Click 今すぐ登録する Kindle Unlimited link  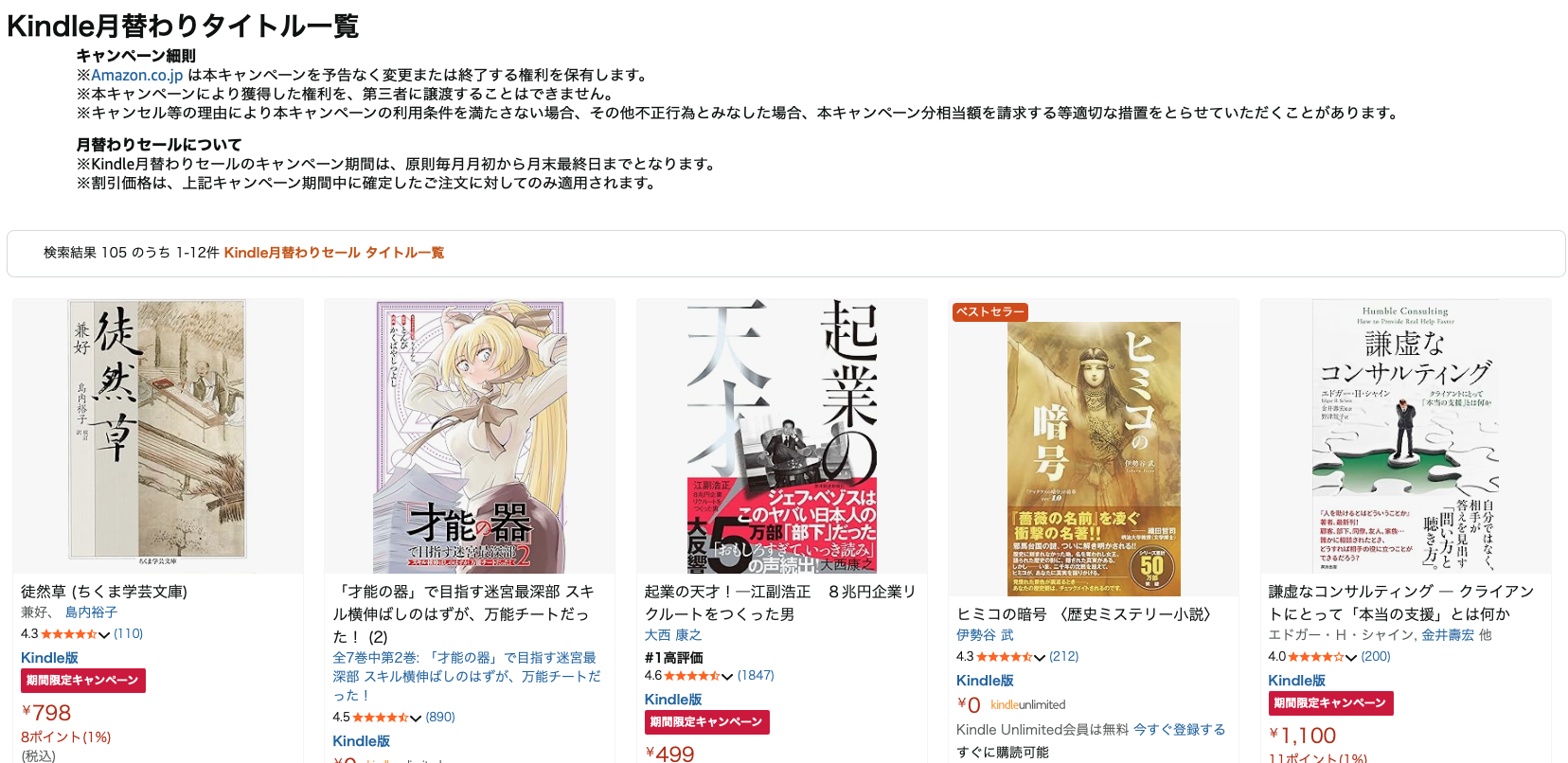point(1180,729)
